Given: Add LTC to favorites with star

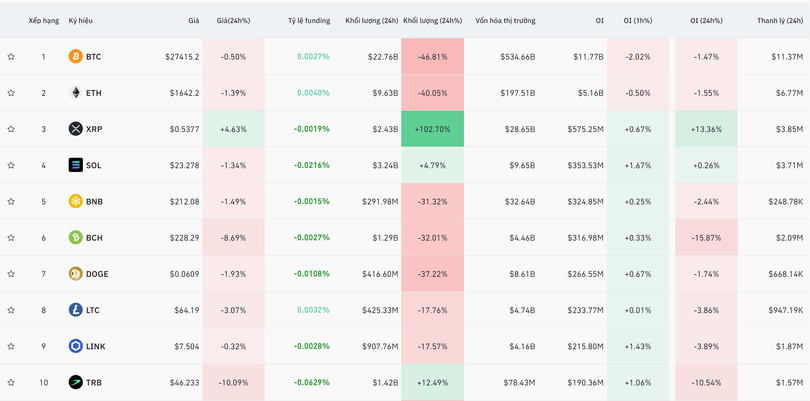Looking at the screenshot, I should click(x=11, y=310).
